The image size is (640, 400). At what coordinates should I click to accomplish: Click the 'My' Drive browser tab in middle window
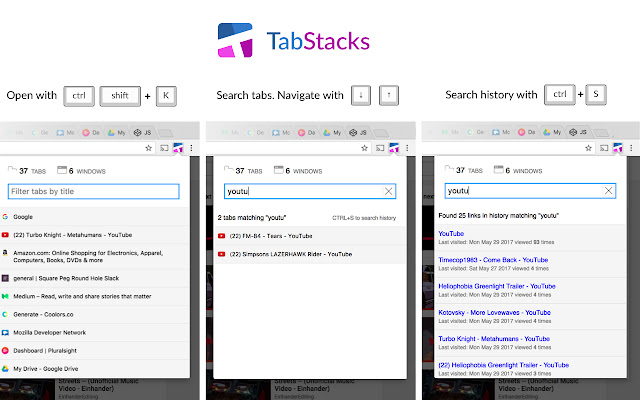point(332,133)
